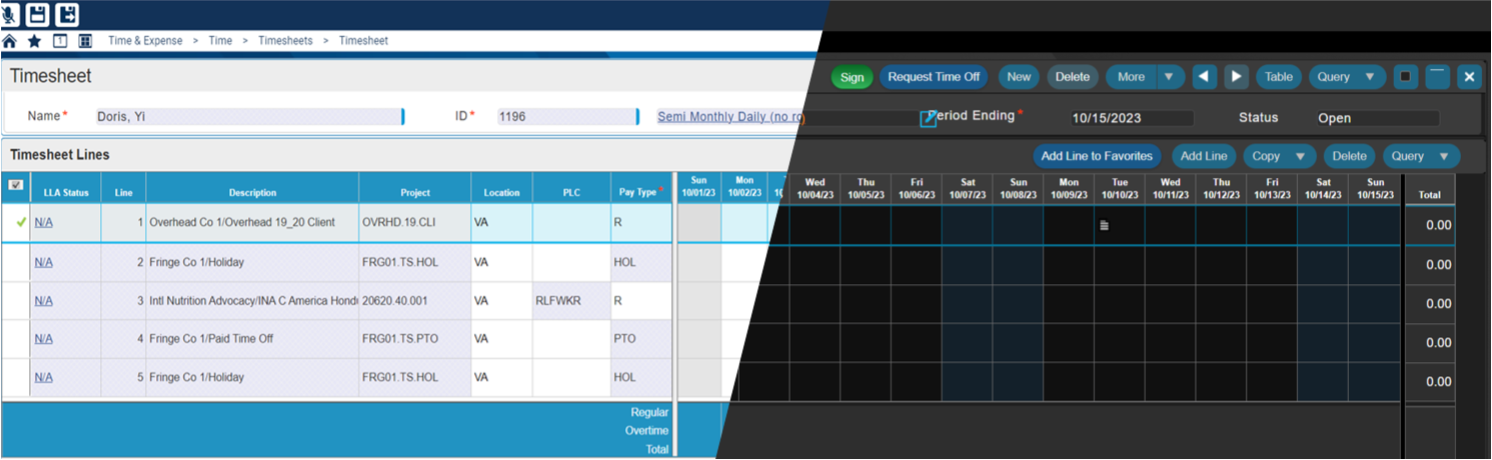The image size is (1492, 460).
Task: Click the green Sign button
Action: (852, 77)
